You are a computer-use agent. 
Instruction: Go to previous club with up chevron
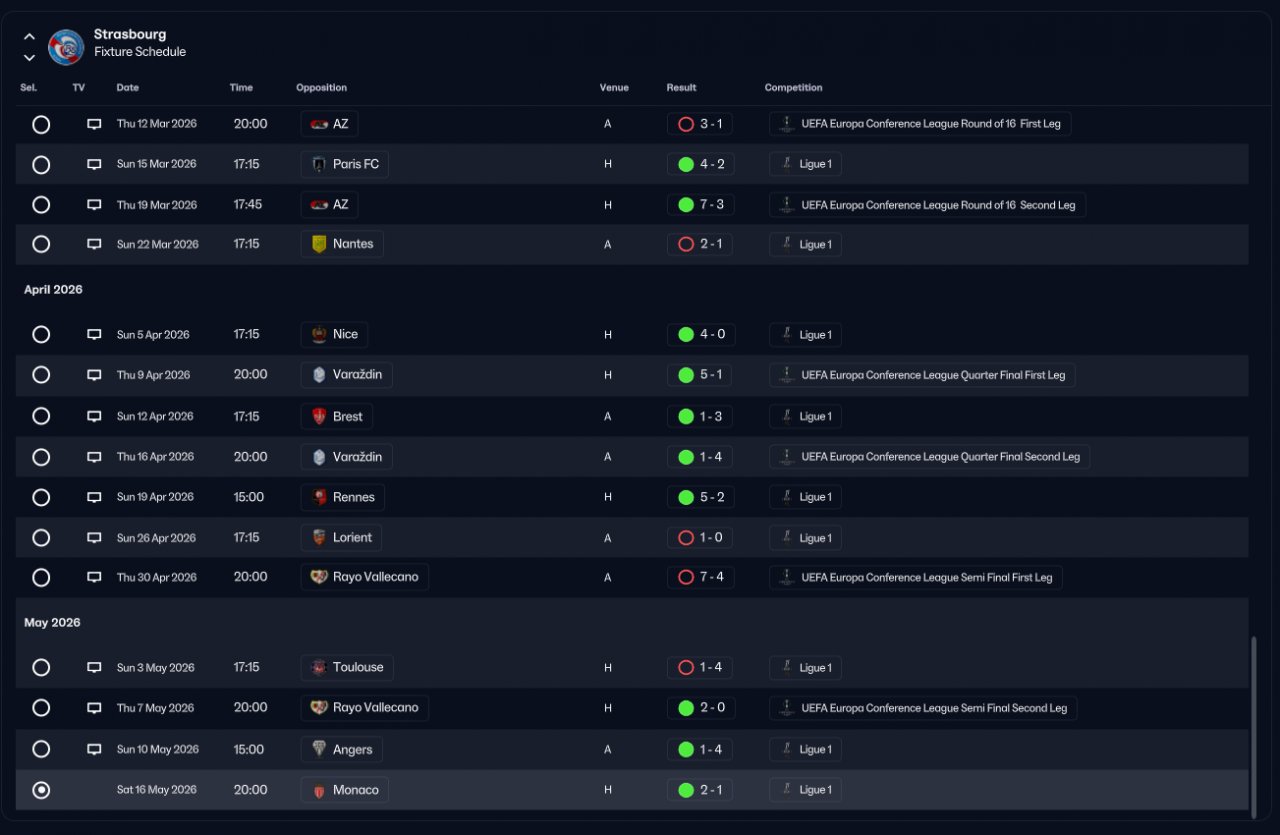(29, 37)
